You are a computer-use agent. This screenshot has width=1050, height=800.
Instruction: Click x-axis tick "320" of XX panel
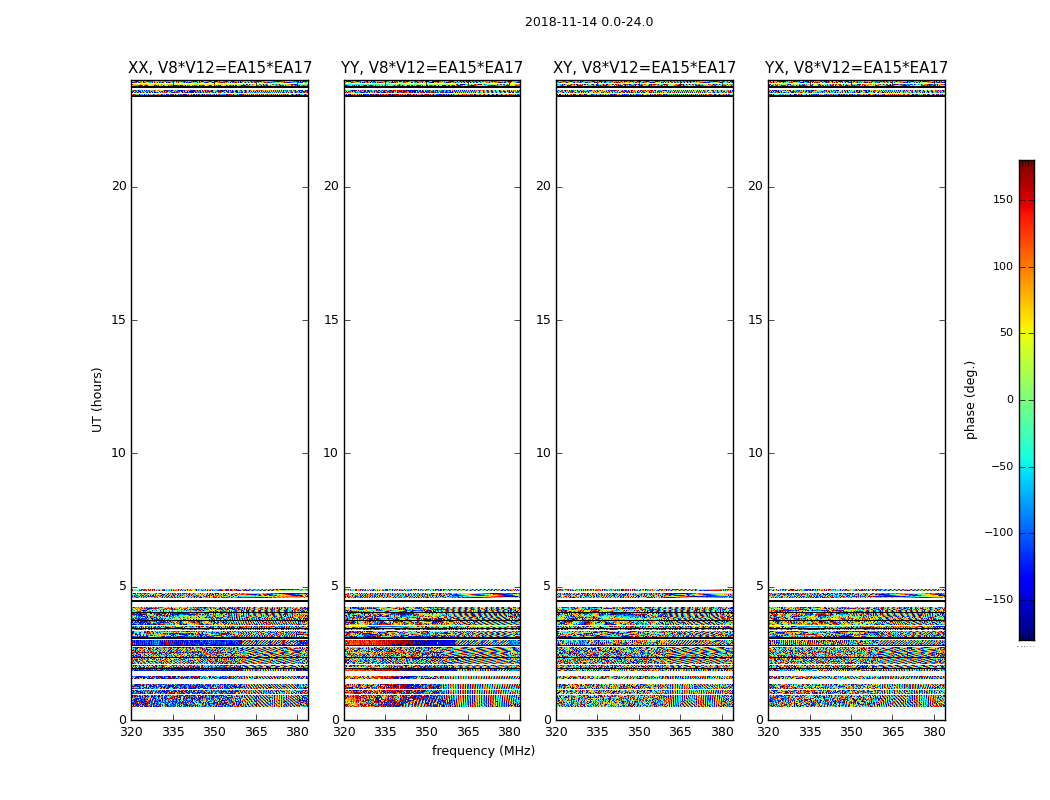(x=131, y=732)
